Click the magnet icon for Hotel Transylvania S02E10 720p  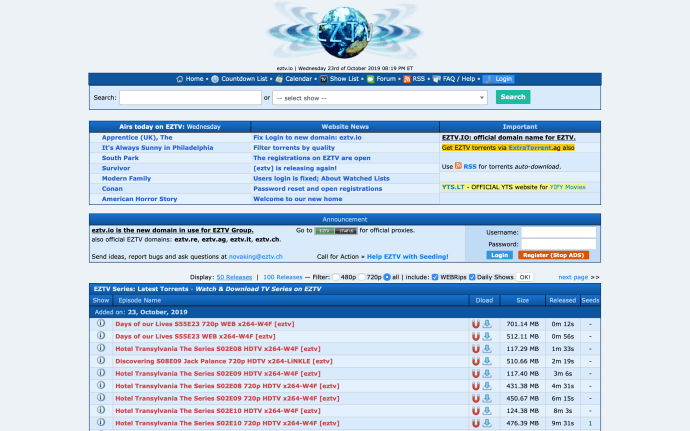point(476,423)
